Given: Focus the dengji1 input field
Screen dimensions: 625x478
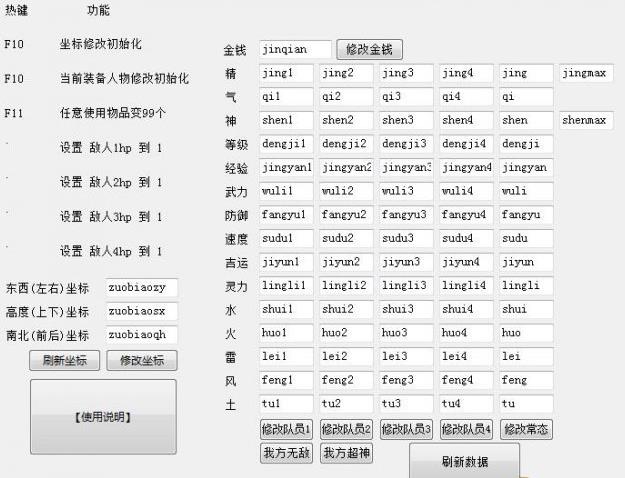Looking at the screenshot, I should coord(286,144).
